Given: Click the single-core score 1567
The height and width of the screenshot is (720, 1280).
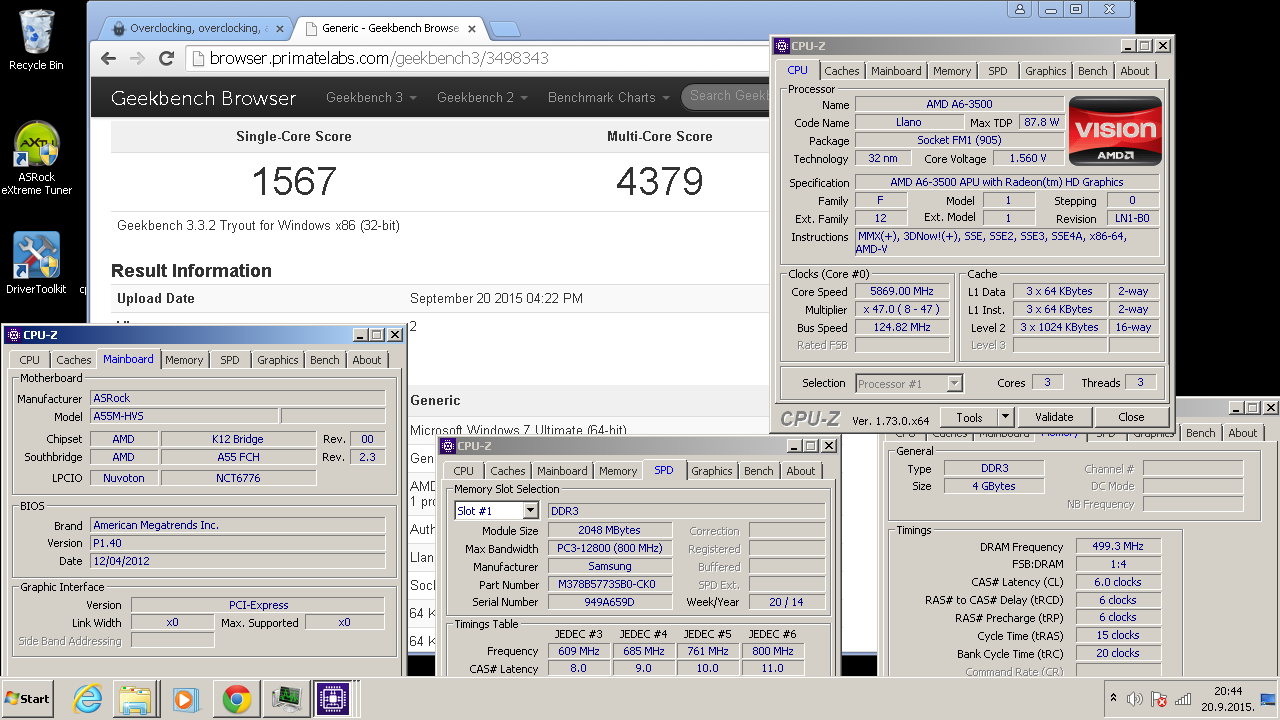Looking at the screenshot, I should point(294,182).
